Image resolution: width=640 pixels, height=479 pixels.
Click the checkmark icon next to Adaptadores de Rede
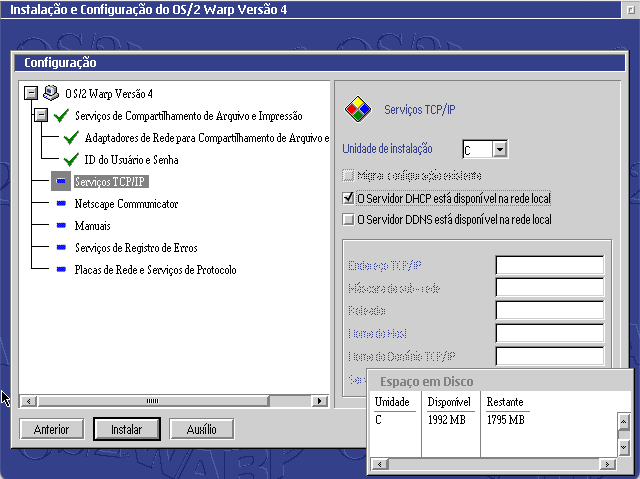pyautogui.click(x=71, y=138)
